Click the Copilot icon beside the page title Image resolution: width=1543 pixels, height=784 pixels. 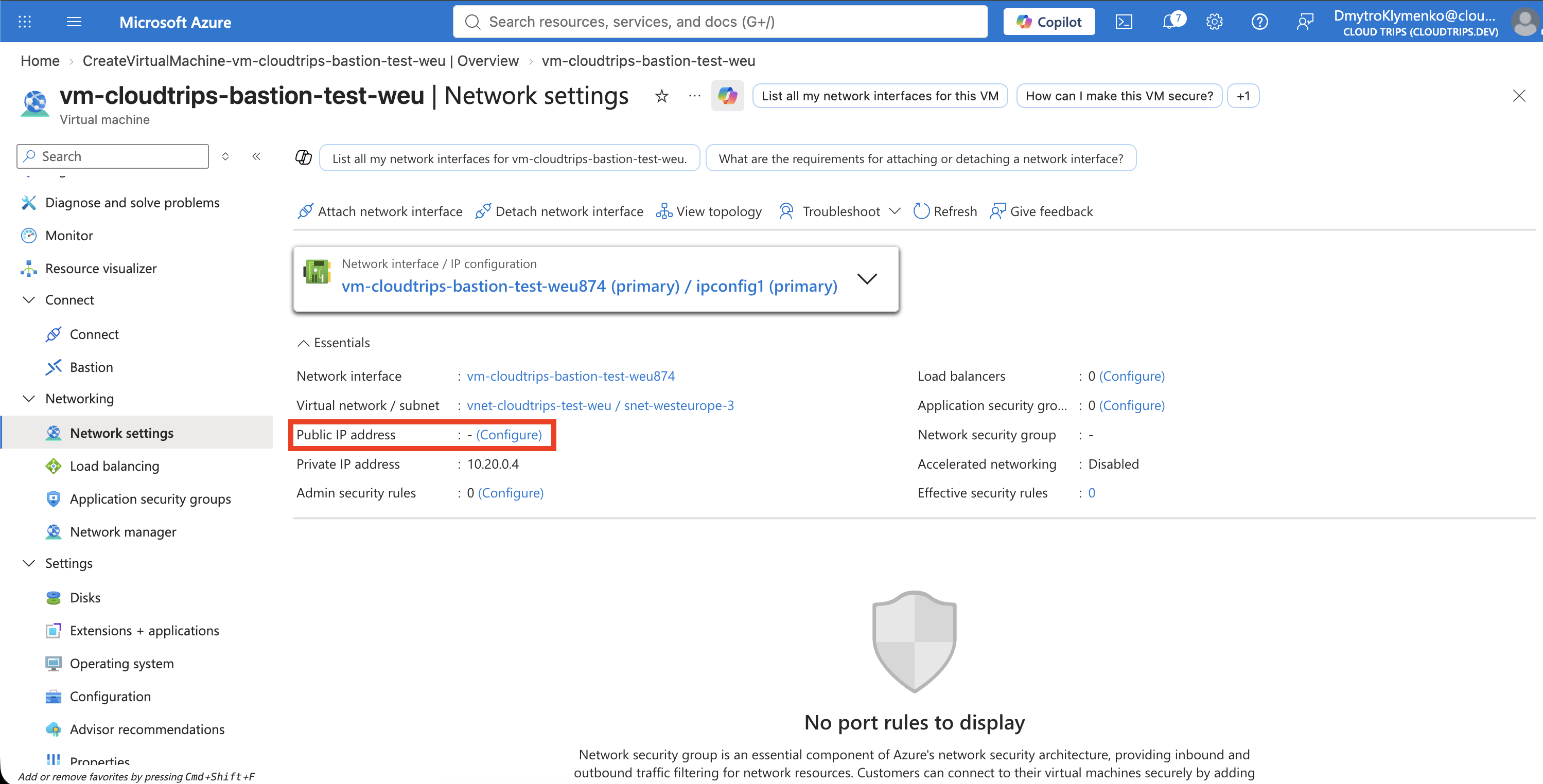[x=727, y=96]
